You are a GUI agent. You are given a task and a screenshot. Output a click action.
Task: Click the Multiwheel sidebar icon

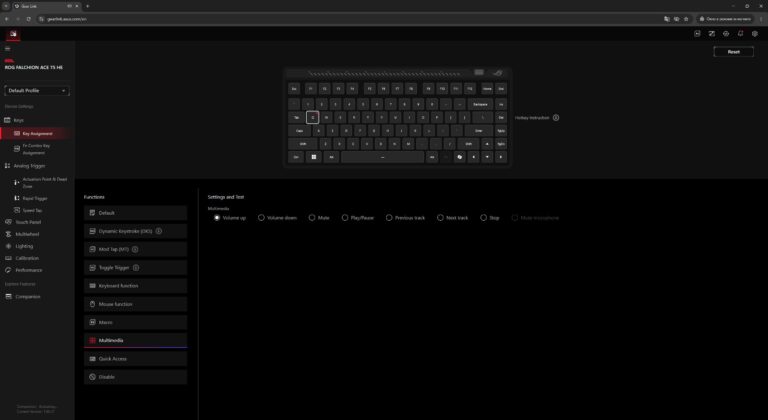click(8, 234)
